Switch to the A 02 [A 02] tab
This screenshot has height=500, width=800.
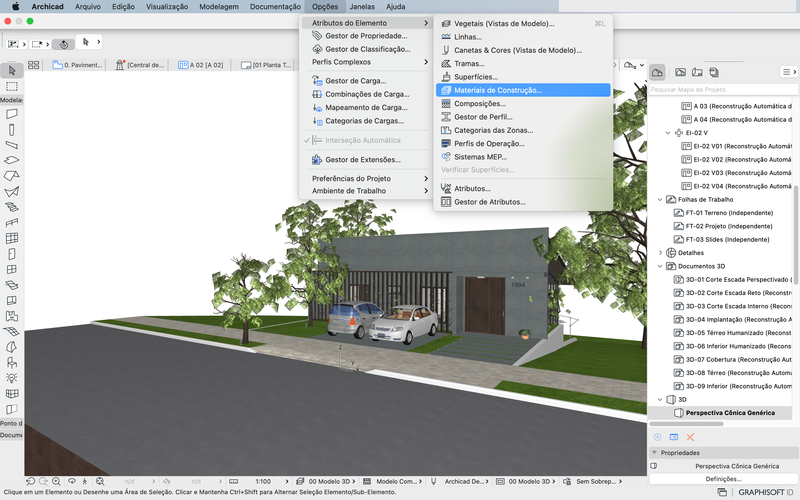[x=201, y=65]
